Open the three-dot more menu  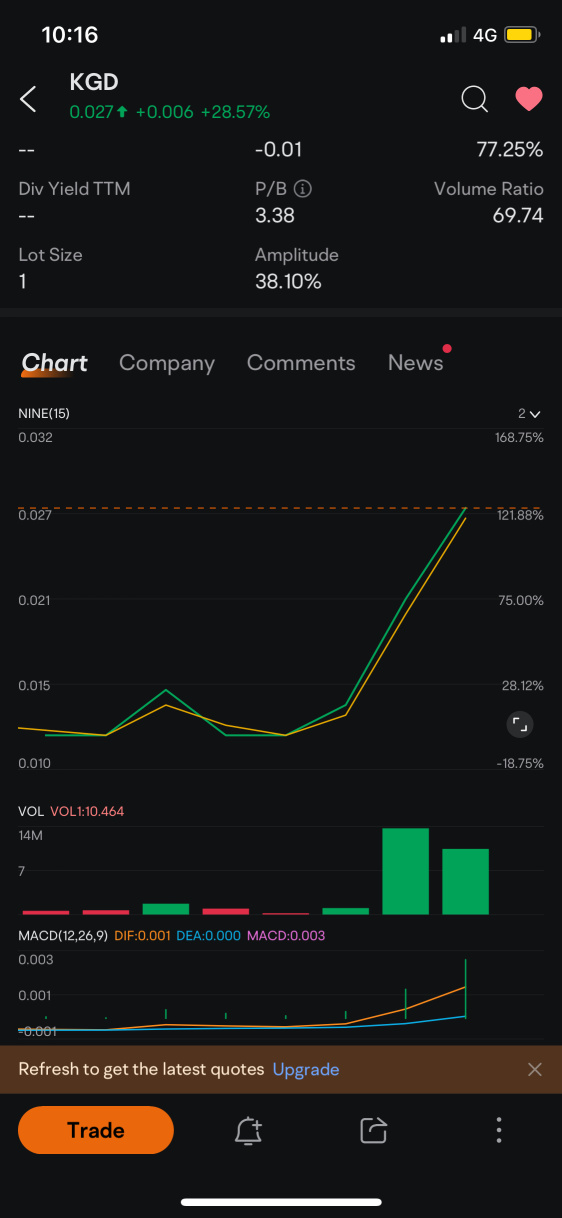point(499,1130)
